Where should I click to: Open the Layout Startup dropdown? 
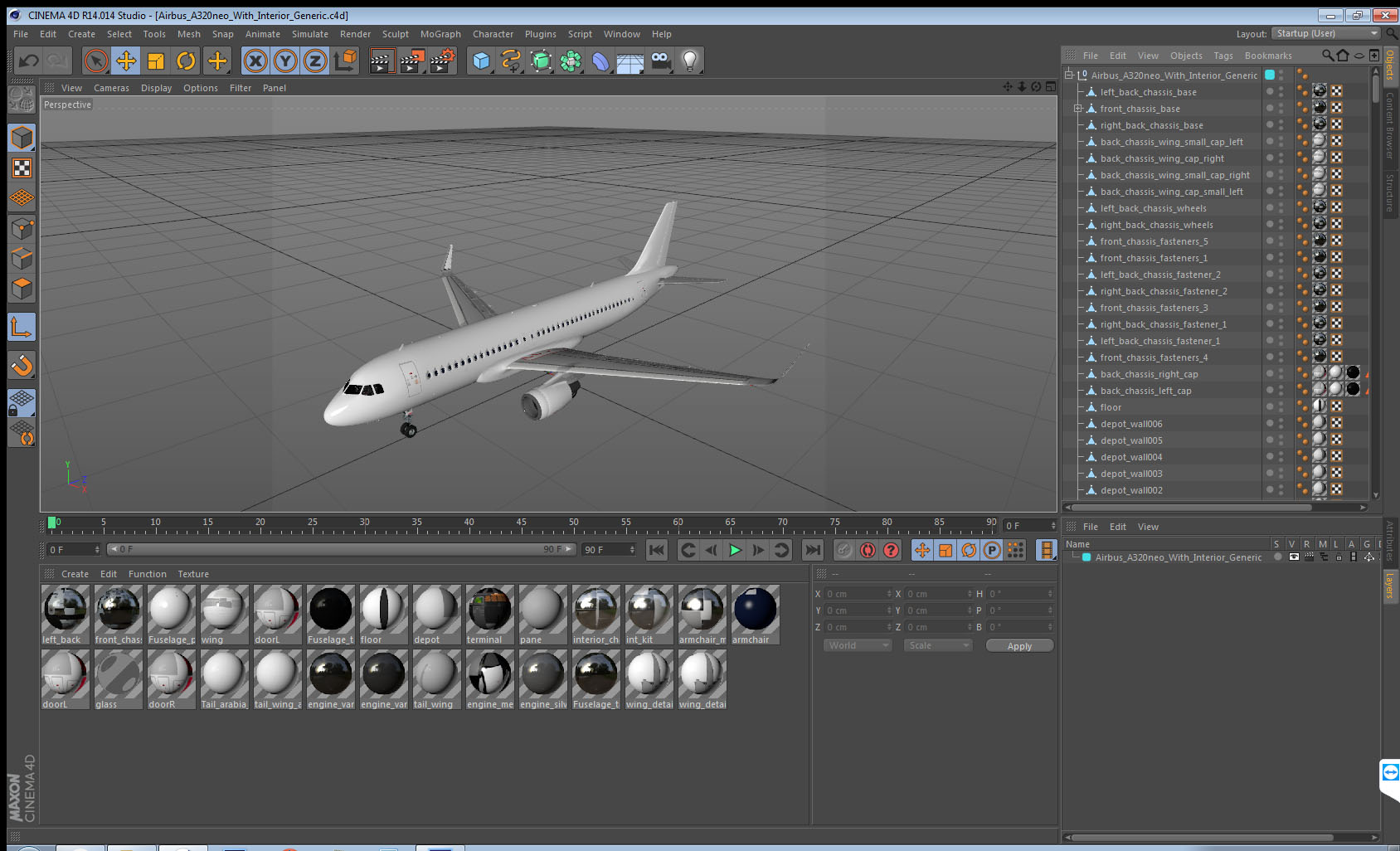coord(1327,33)
